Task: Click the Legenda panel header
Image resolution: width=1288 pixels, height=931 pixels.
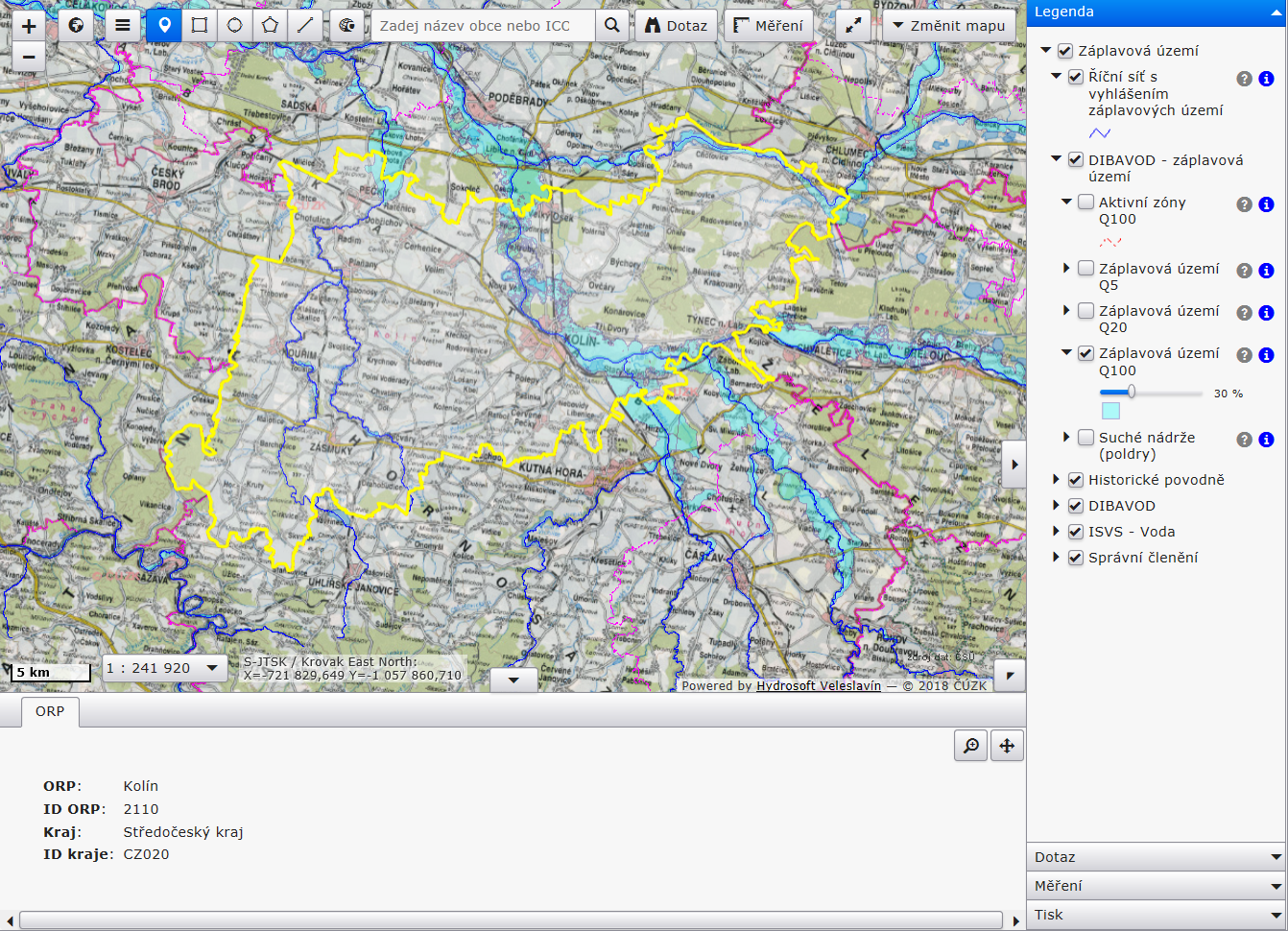Action: click(1157, 12)
